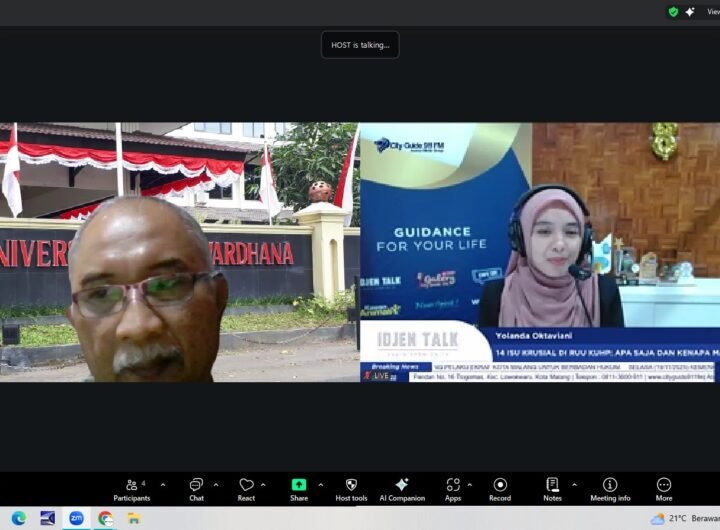Expand the caret next to Chat
Image resolution: width=720 pixels, height=530 pixels.
point(216,485)
